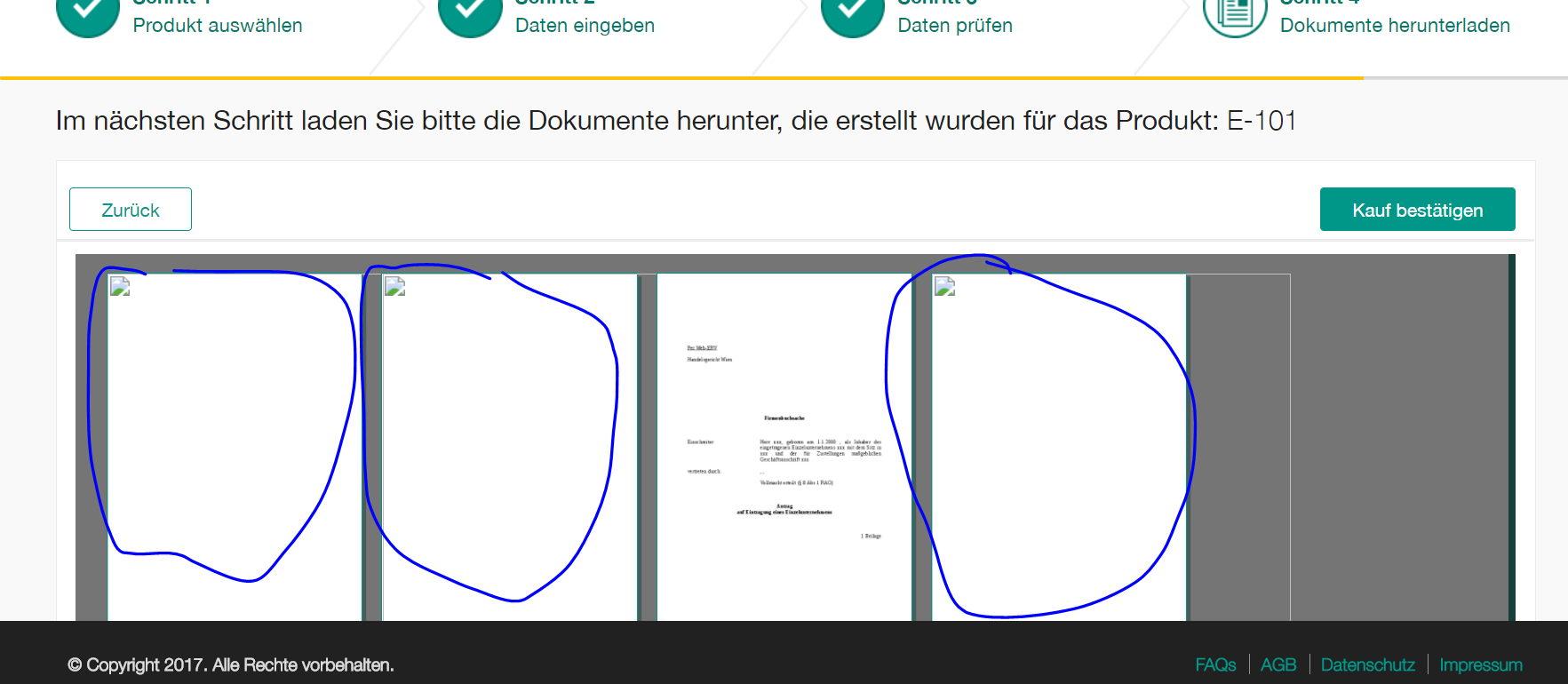Click the broken image icon on fourth page
1568x684 pixels.
945,286
